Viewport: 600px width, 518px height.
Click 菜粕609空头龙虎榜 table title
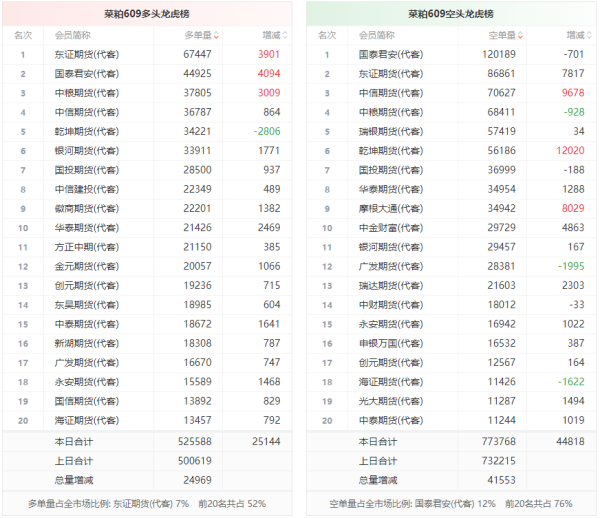[451, 14]
